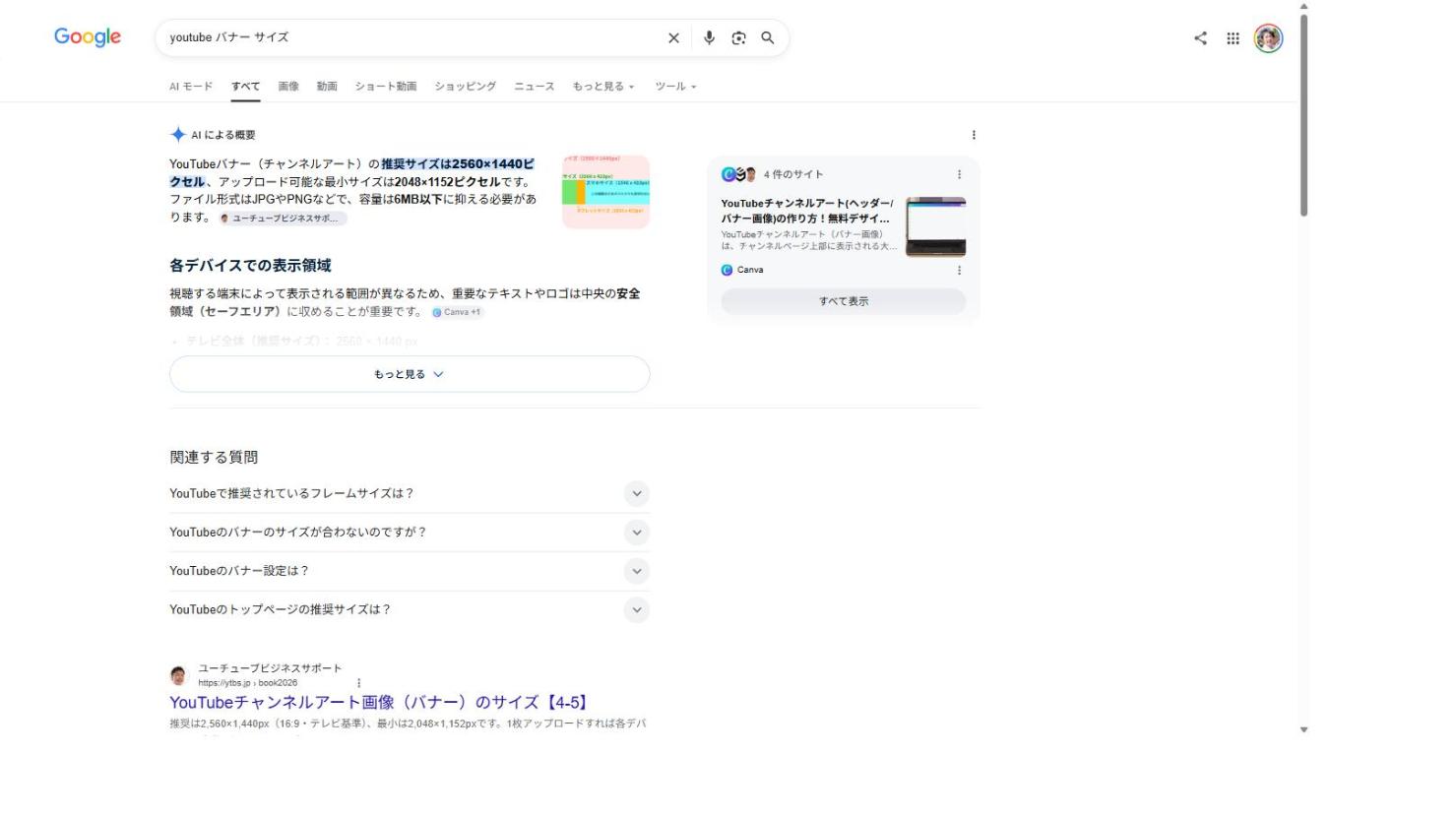Click into the search input field

click(x=413, y=38)
